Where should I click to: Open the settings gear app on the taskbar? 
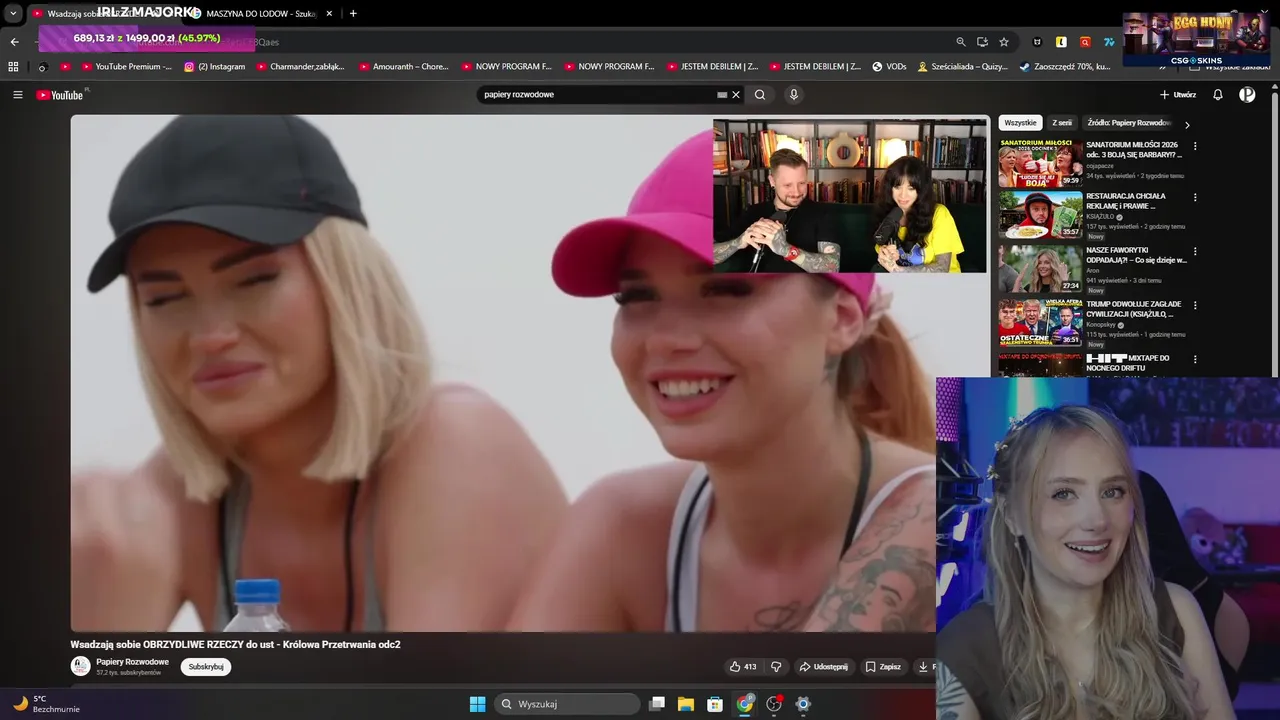pos(802,704)
